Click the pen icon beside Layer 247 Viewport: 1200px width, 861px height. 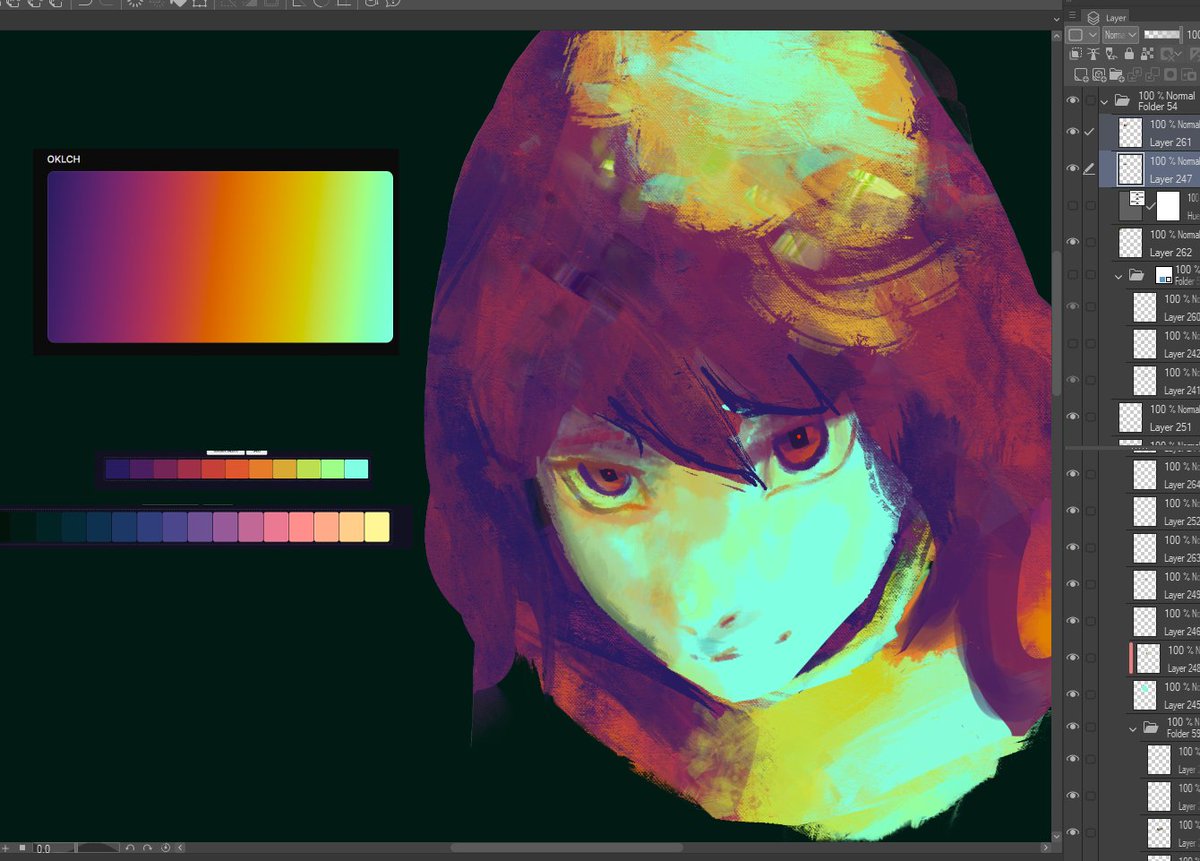[x=1090, y=169]
